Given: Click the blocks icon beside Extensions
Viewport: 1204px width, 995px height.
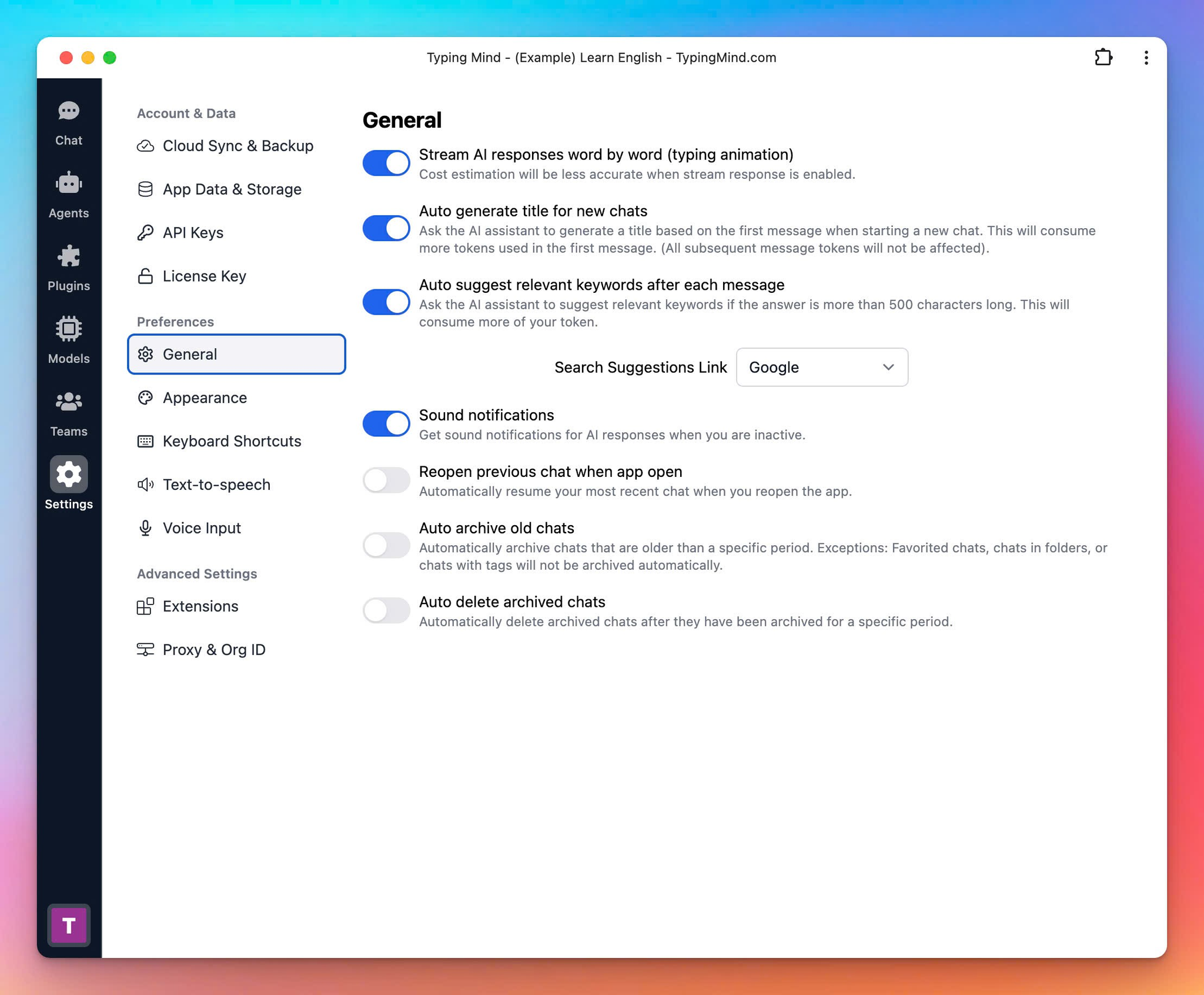Looking at the screenshot, I should pyautogui.click(x=145, y=606).
